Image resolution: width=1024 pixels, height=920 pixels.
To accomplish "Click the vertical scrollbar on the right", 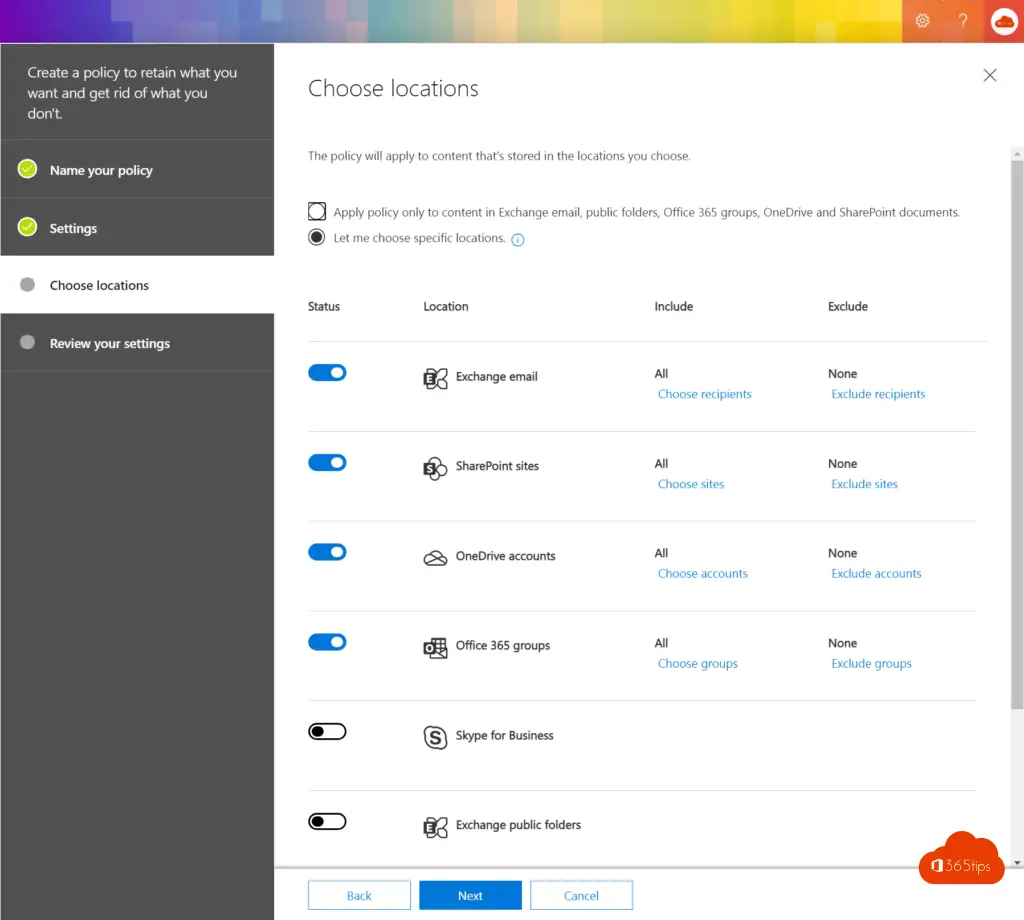I will (x=1017, y=430).
